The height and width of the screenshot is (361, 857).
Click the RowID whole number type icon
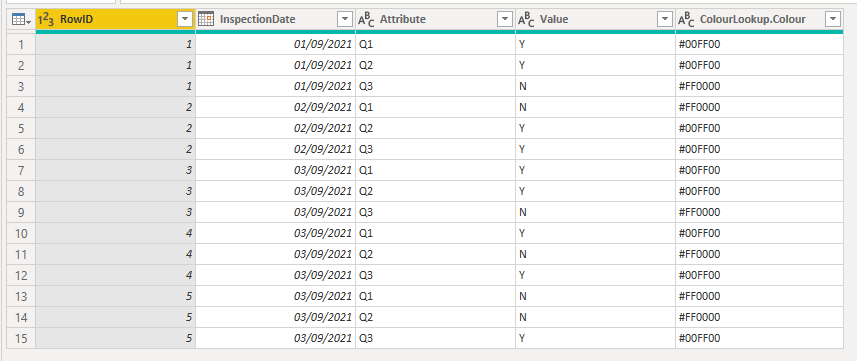[46, 20]
